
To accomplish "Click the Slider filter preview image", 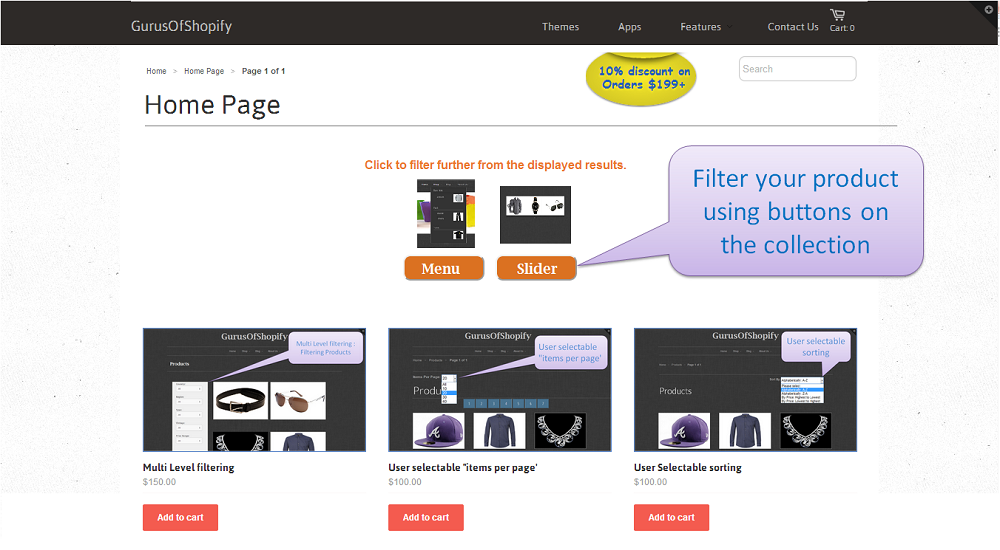I will click(535, 214).
